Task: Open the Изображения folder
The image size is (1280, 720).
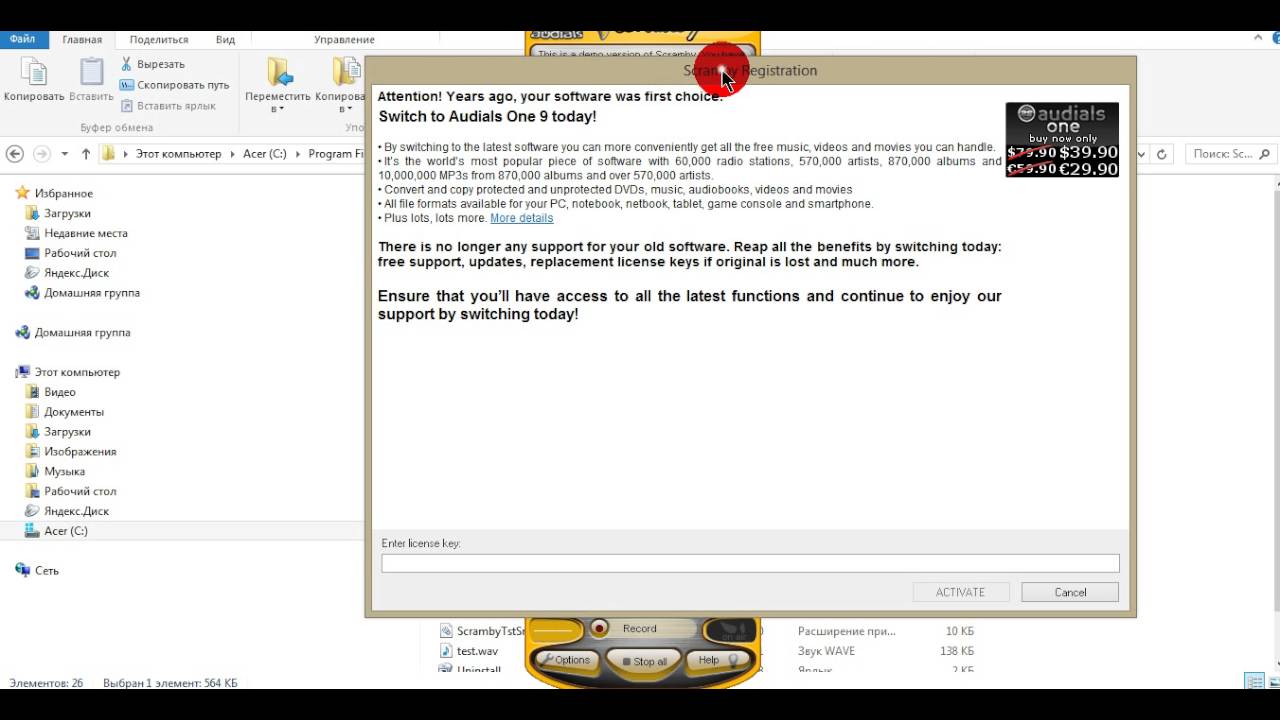Action: tap(80, 451)
